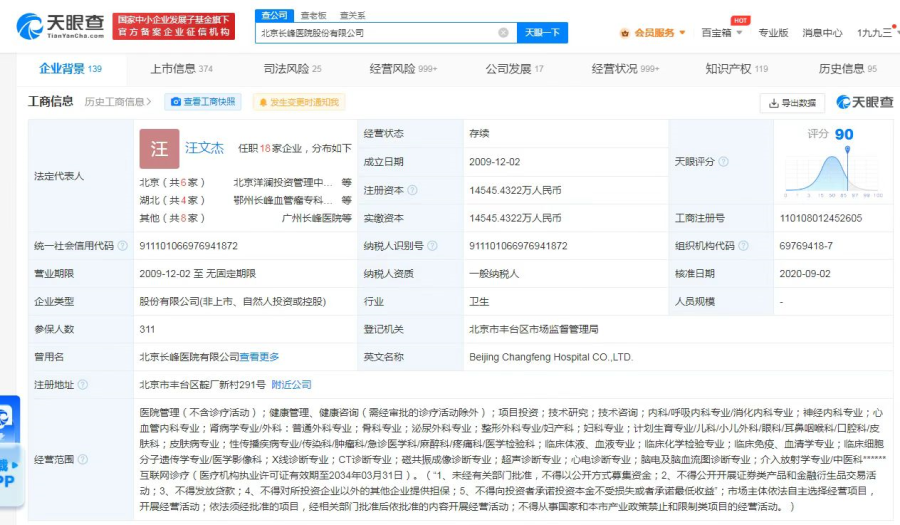
Task: Open the 会员服务 dropdown
Action: pos(653,33)
